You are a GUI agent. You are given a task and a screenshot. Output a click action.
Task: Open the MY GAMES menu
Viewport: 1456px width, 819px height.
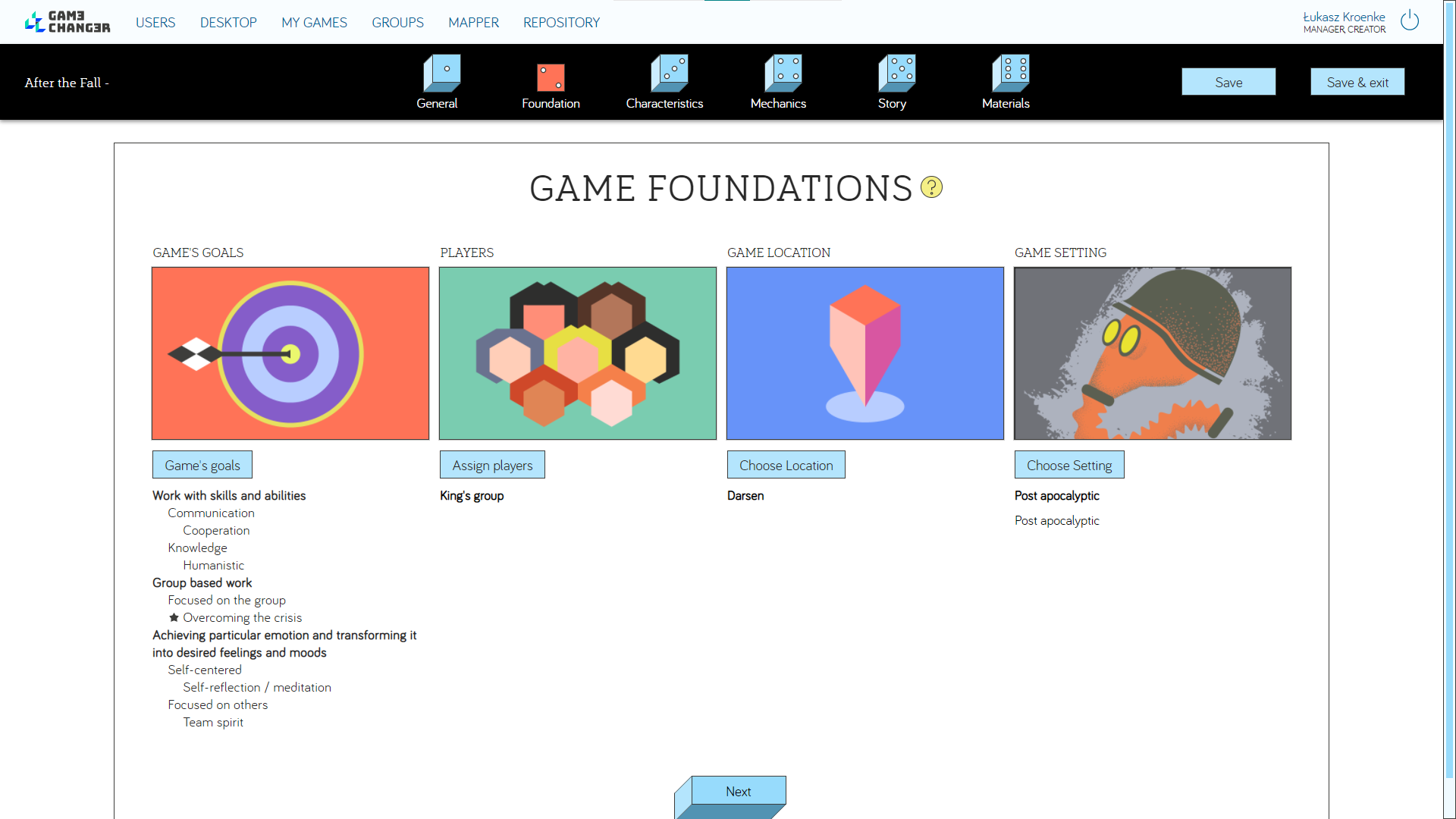pyautogui.click(x=314, y=23)
